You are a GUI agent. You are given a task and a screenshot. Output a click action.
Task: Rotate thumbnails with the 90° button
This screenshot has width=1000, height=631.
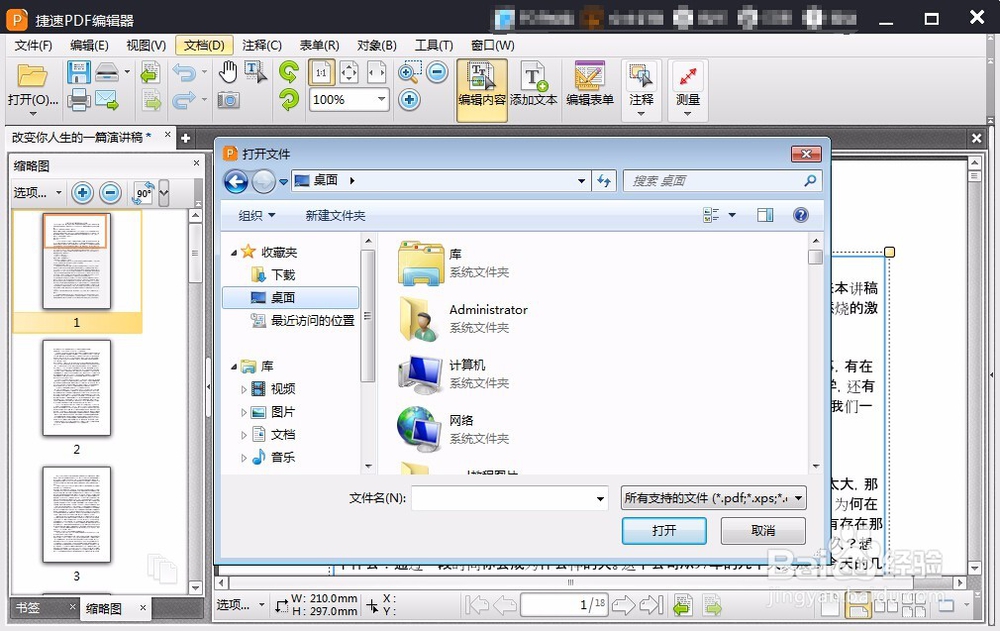[x=143, y=192]
